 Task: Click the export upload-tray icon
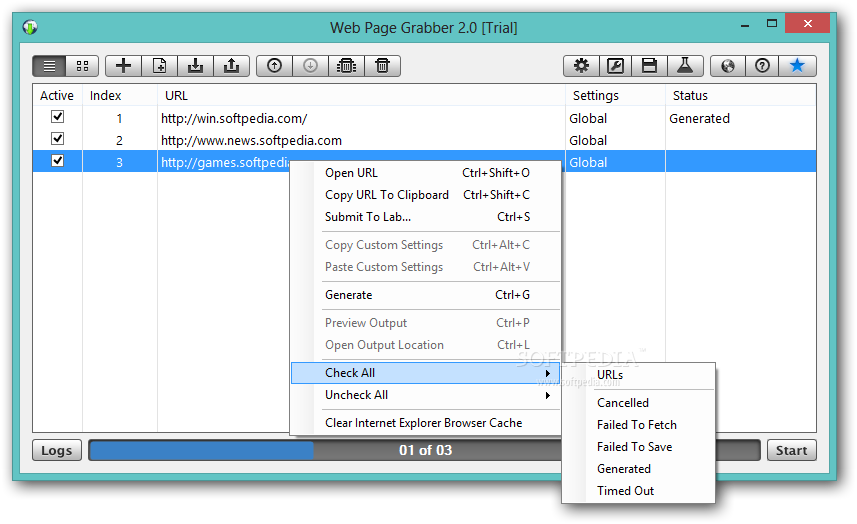point(232,66)
